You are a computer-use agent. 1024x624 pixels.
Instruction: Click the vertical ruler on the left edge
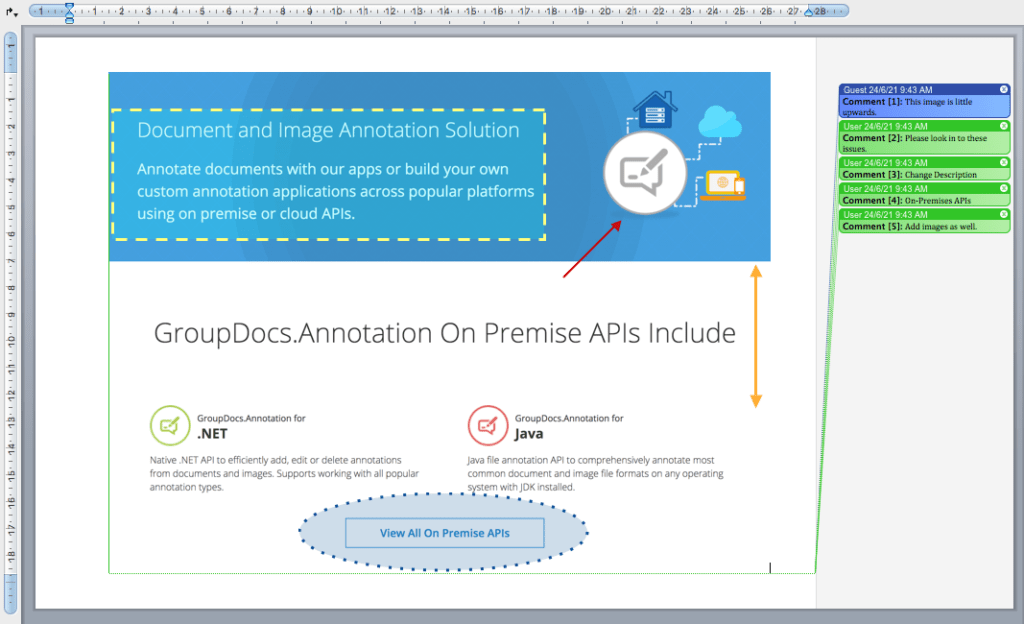[12, 300]
